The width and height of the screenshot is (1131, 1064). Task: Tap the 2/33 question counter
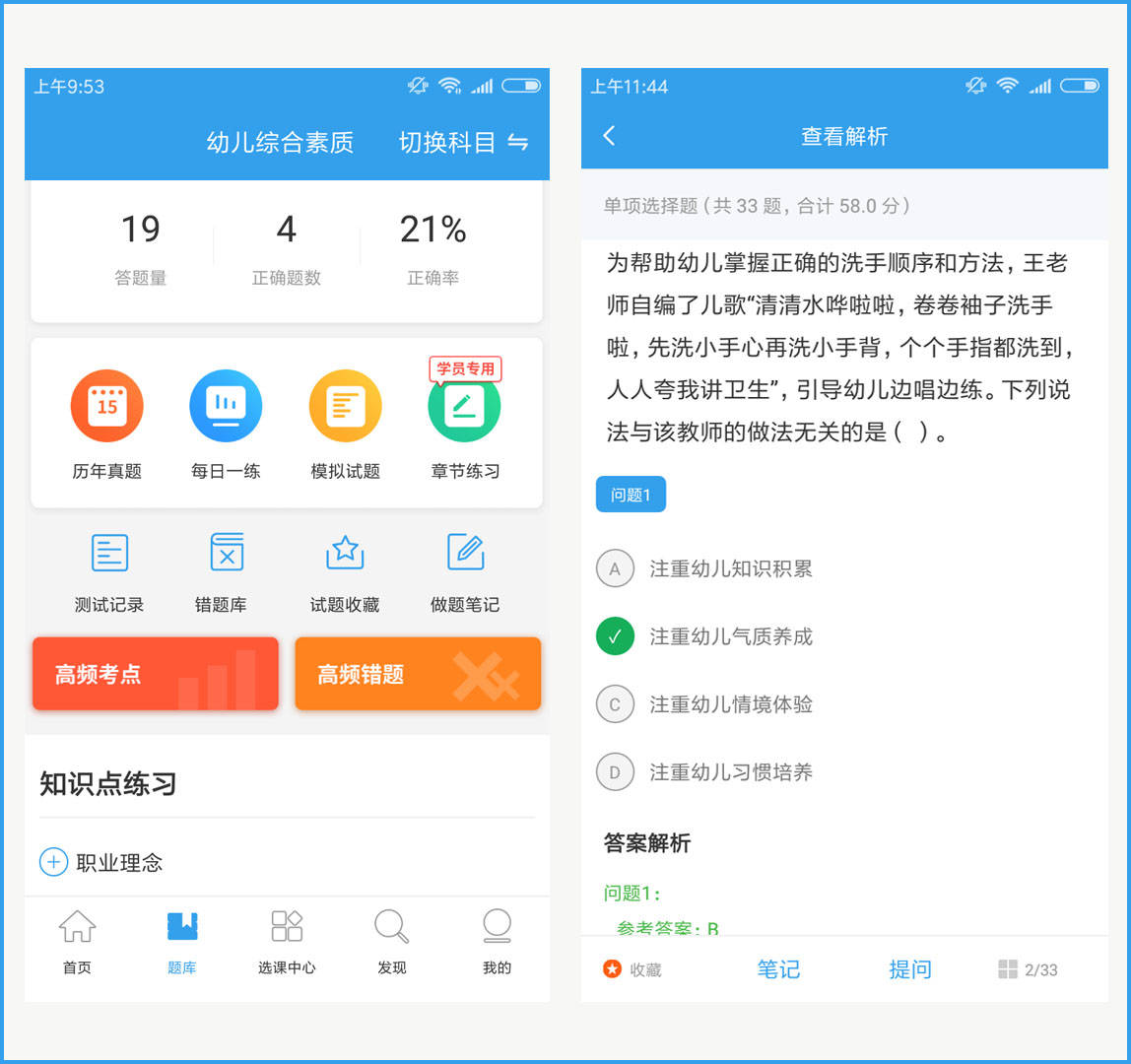[x=1040, y=969]
